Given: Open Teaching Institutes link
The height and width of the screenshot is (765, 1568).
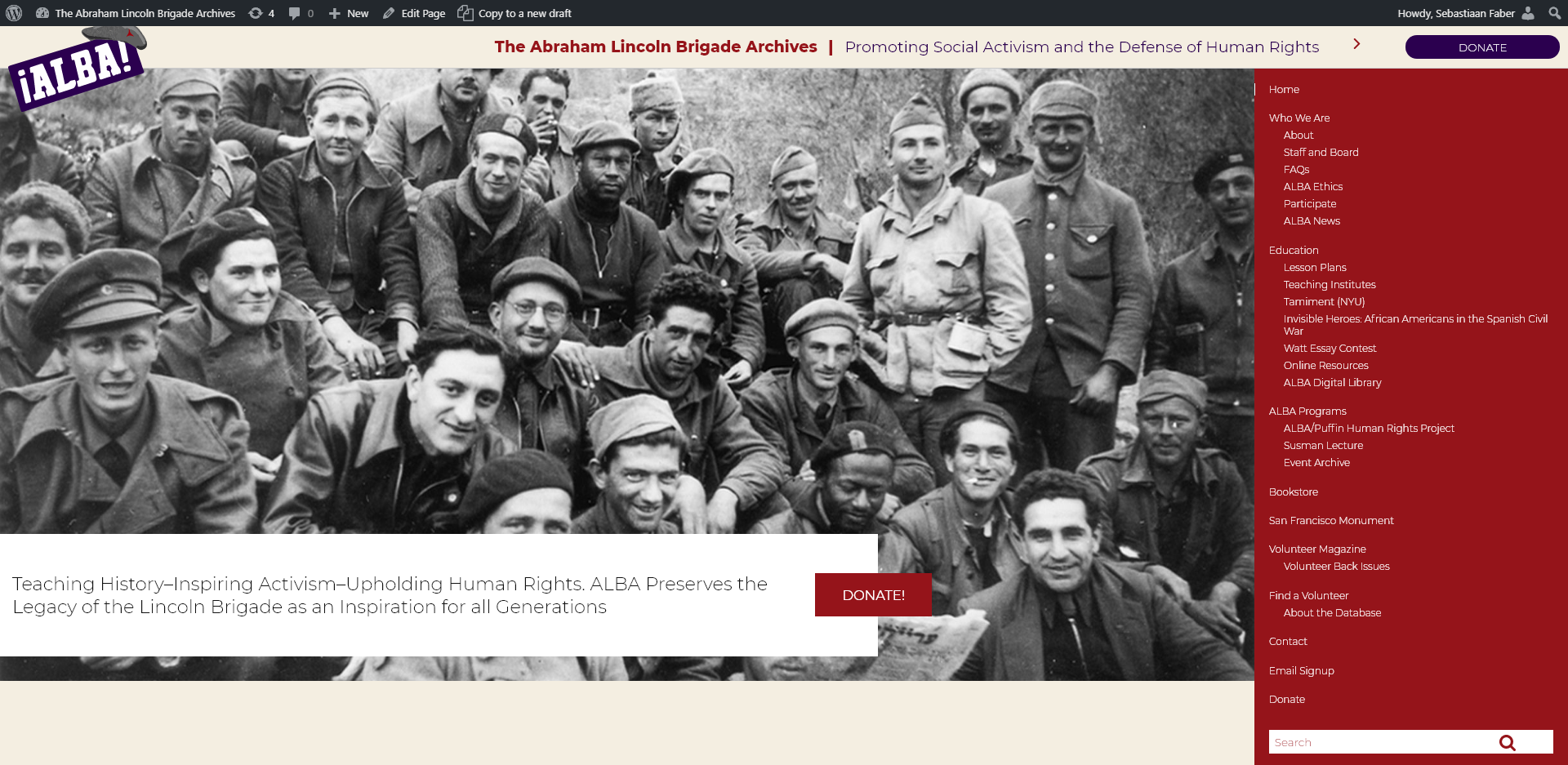Looking at the screenshot, I should tap(1330, 285).
